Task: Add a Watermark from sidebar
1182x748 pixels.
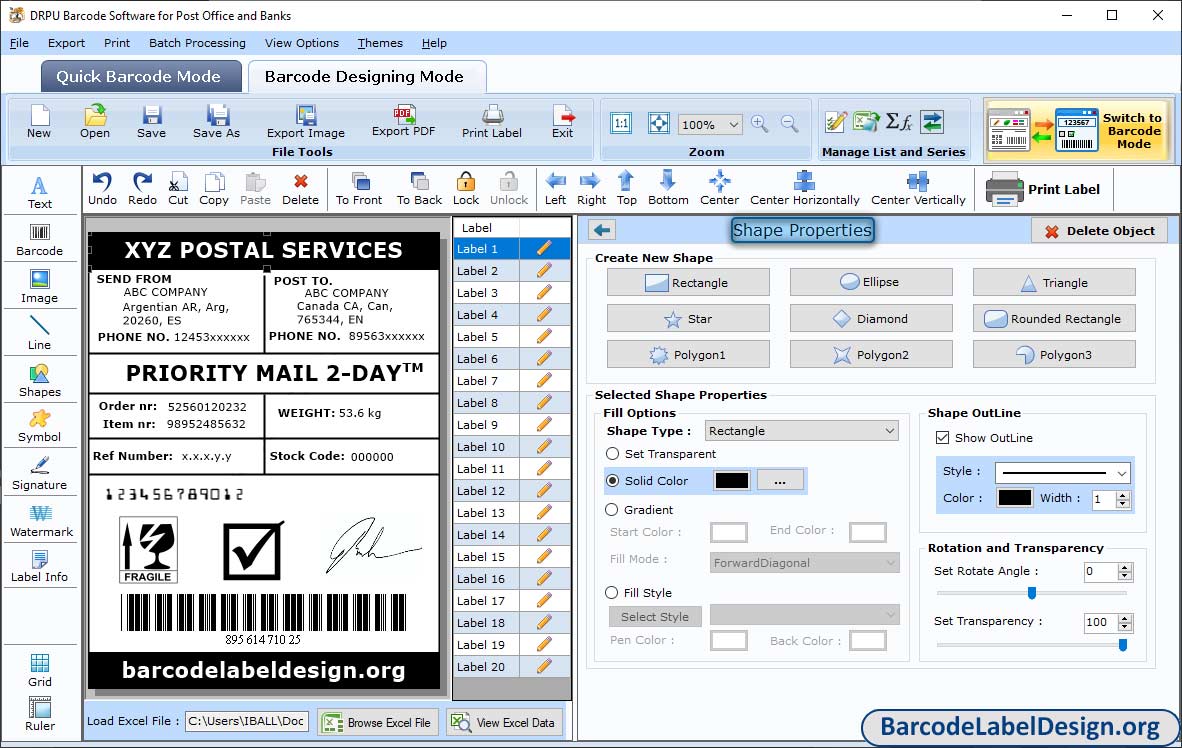Action: (x=41, y=521)
